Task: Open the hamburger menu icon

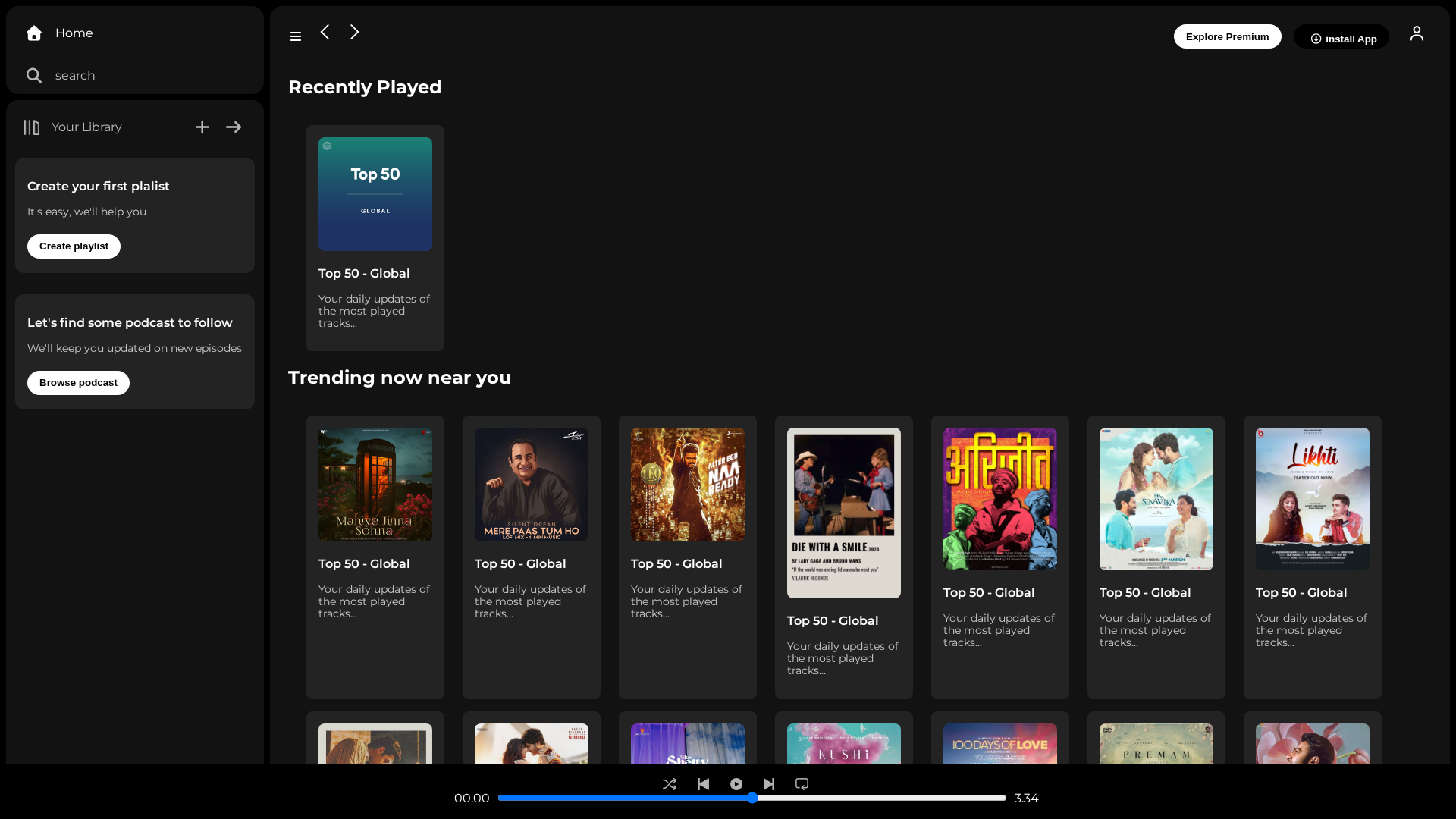Action: 296,36
